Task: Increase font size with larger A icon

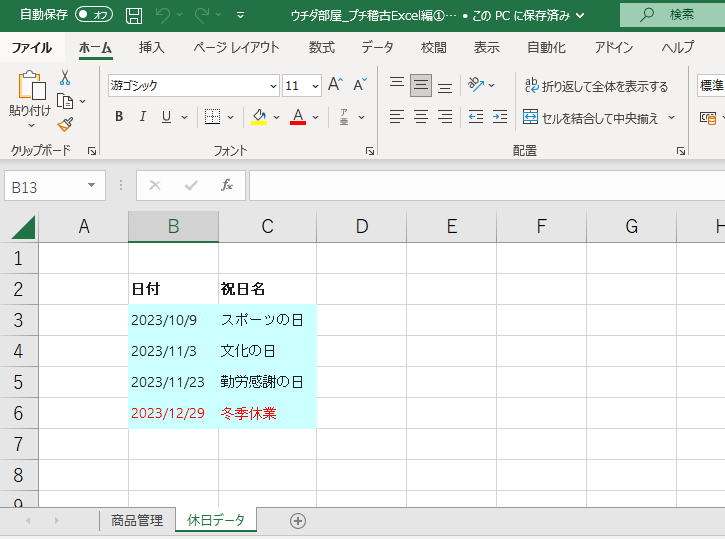Action: point(336,85)
